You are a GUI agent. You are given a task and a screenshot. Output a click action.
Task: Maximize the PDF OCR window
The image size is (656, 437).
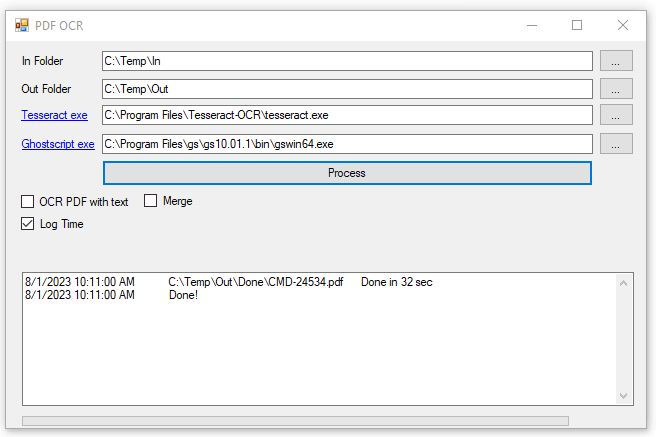[x=577, y=25]
